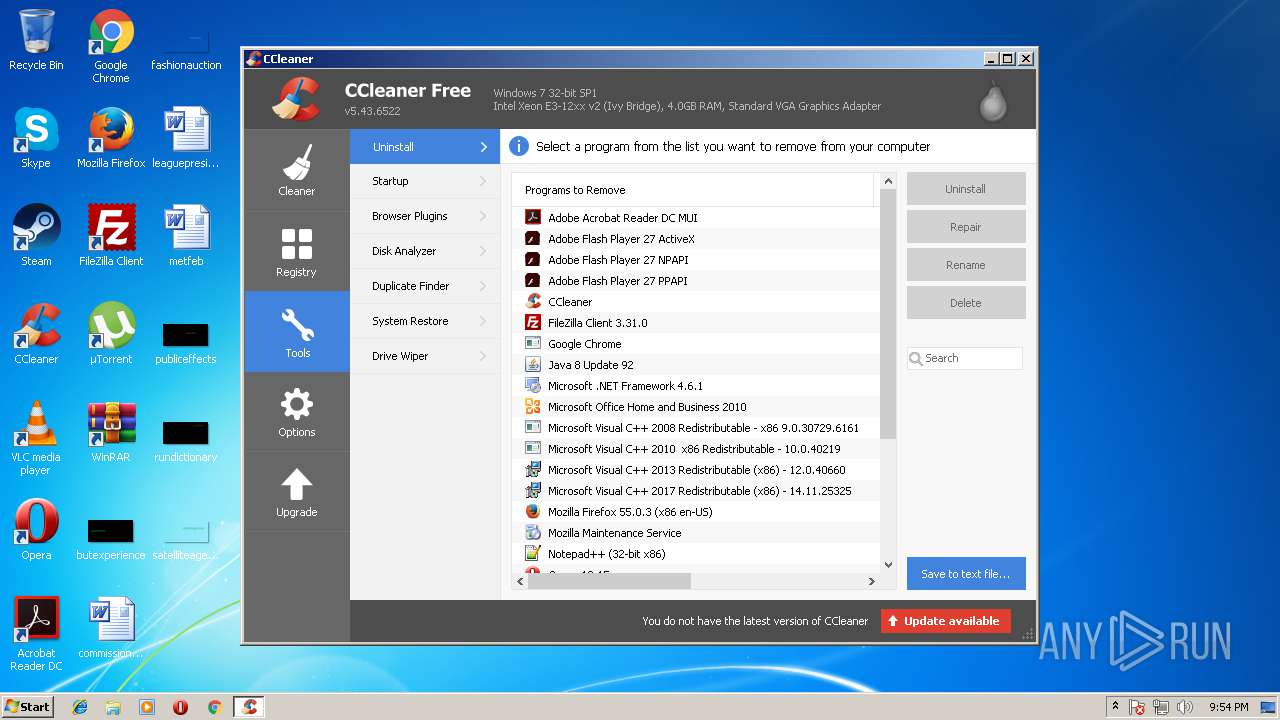Viewport: 1280px width, 720px height.
Task: Select Microsoft .NET Framework 4.6.1
Action: [697, 386]
